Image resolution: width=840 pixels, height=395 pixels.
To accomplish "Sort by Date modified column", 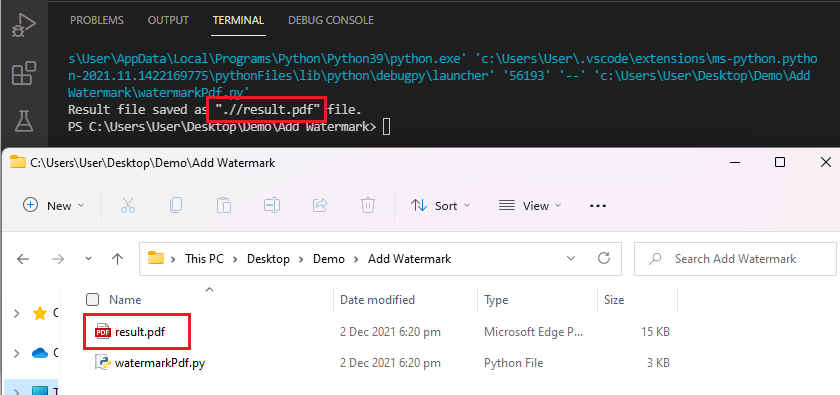I will (377, 300).
